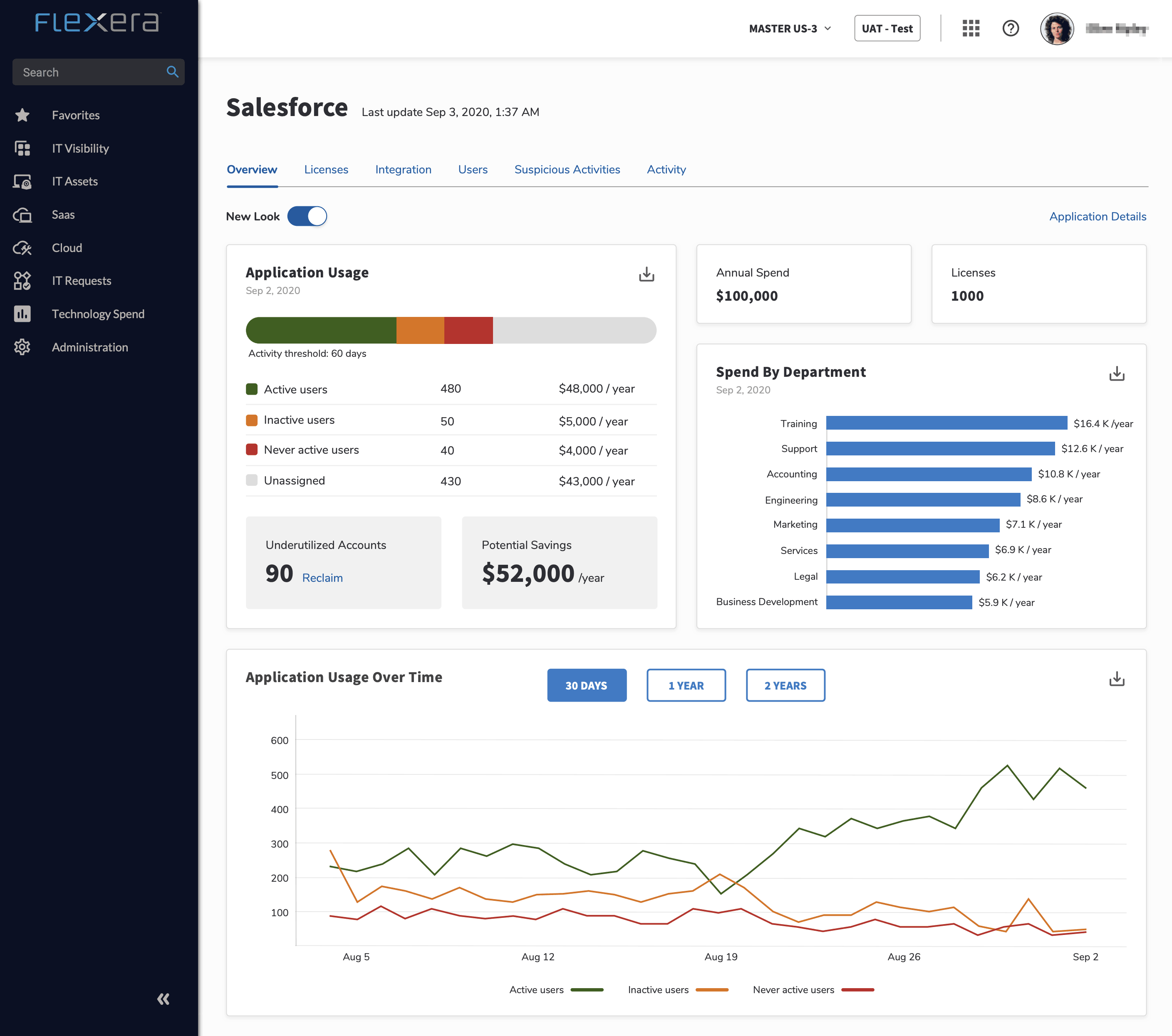This screenshot has height=1036, width=1172.
Task: Click the Marketing department bar
Action: click(913, 525)
